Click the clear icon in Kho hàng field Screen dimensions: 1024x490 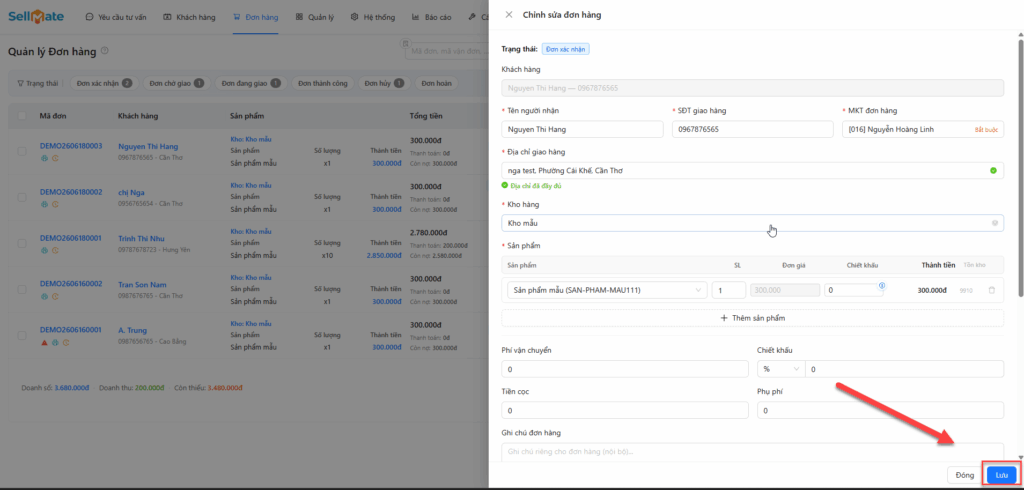coord(995,223)
